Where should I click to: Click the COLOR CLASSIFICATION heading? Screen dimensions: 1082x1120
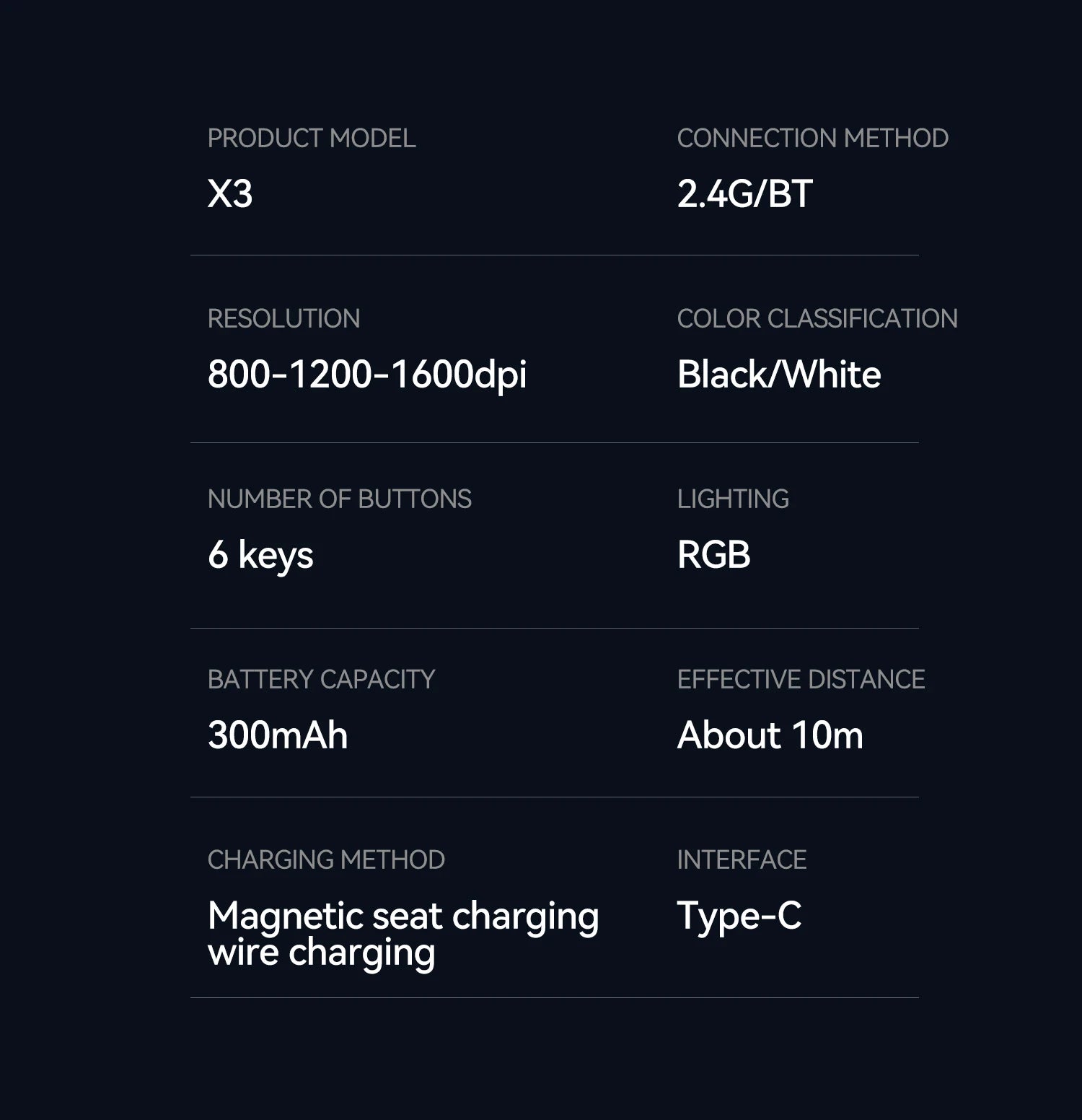click(817, 319)
